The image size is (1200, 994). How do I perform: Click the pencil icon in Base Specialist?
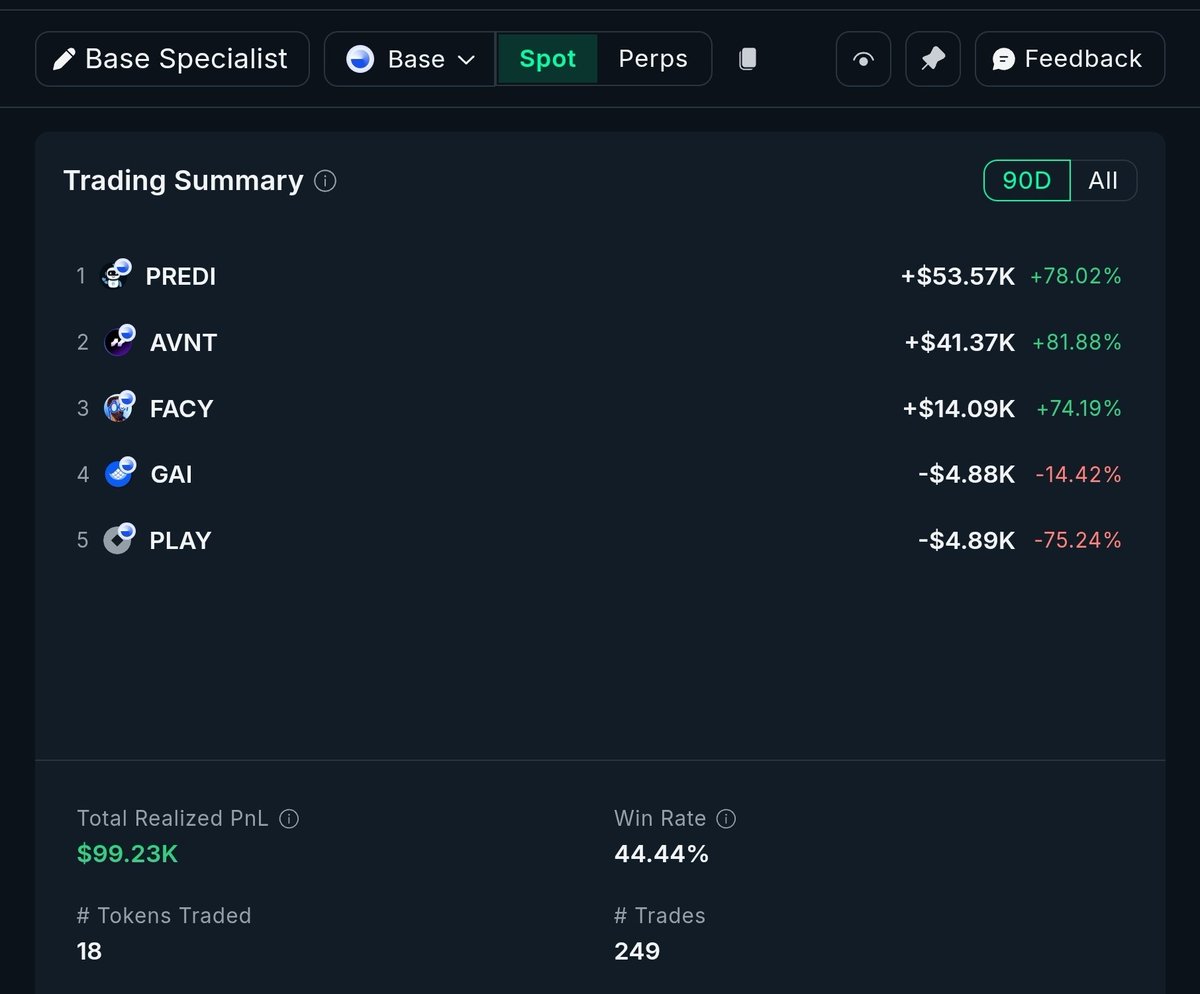point(64,59)
